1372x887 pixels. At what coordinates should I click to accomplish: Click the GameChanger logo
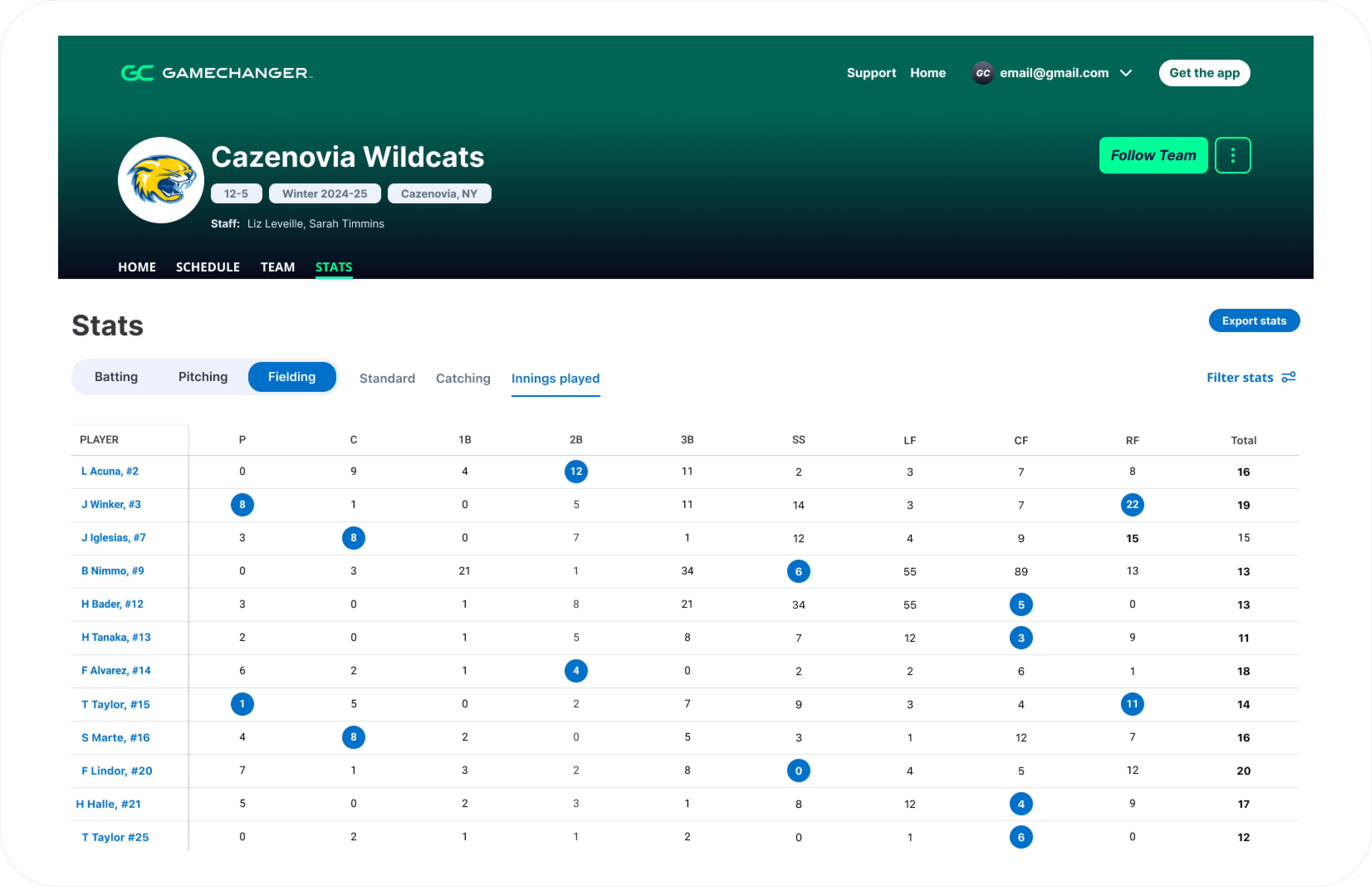[217, 73]
